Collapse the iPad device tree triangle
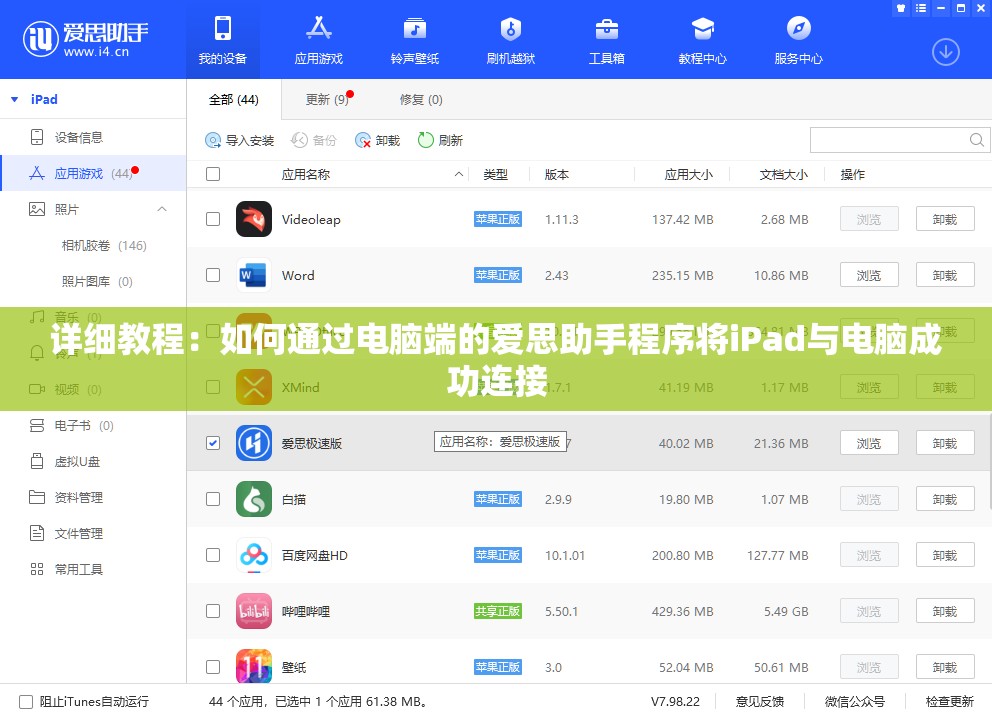Image resolution: width=992 pixels, height=718 pixels. [15, 99]
